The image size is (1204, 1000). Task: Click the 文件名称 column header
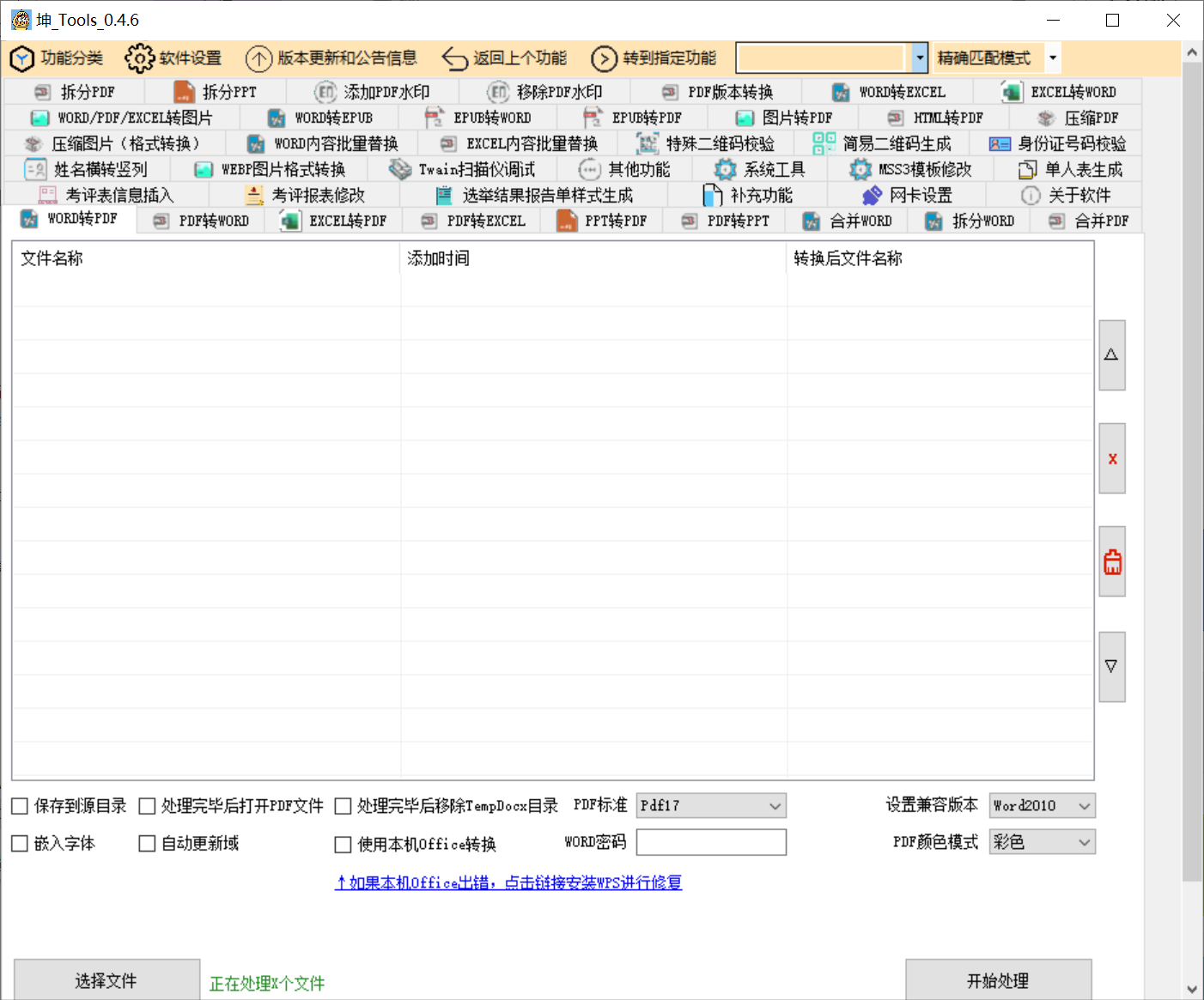tap(206, 258)
